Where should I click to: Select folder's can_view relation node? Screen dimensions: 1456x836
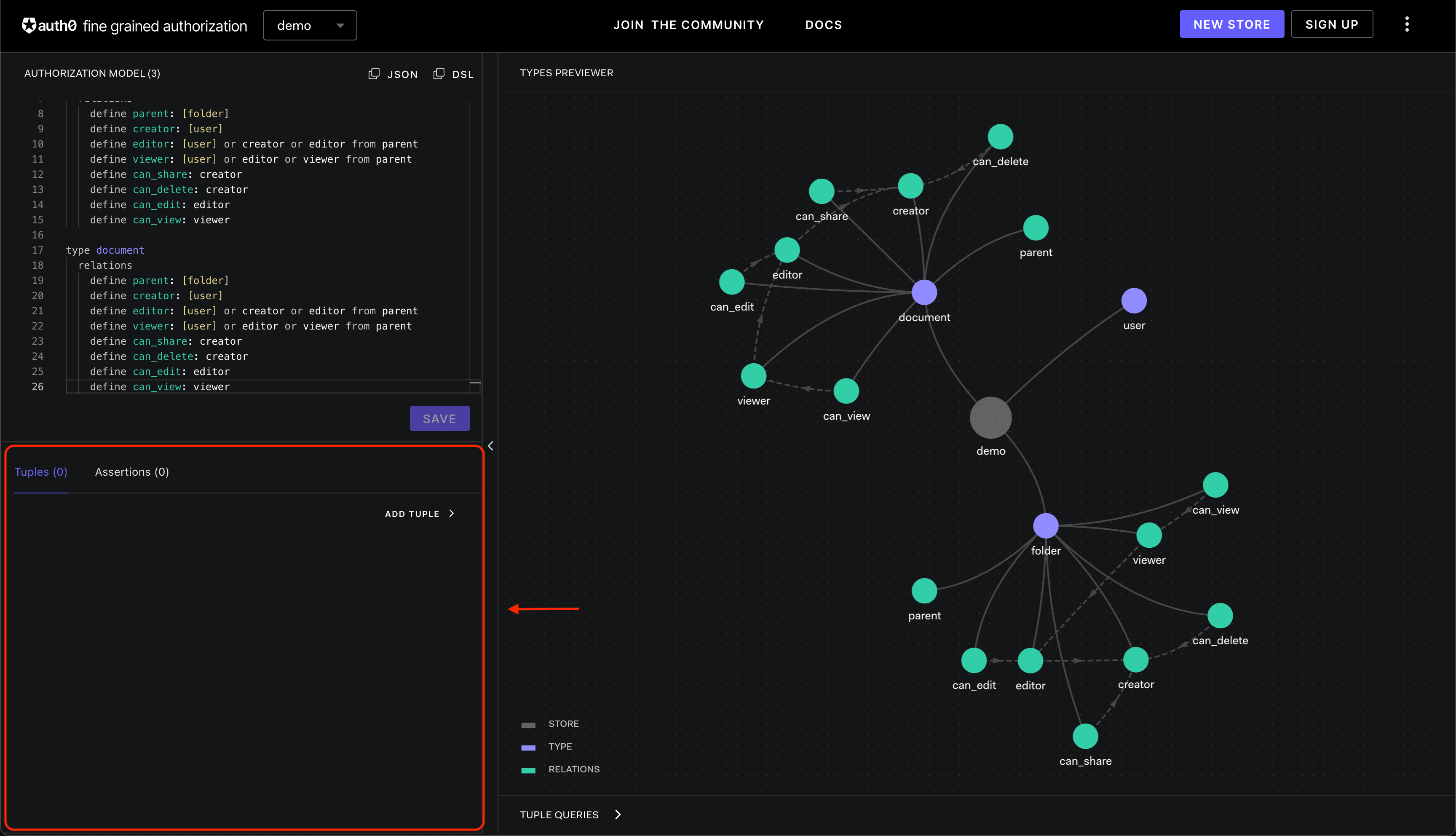tap(1215, 485)
